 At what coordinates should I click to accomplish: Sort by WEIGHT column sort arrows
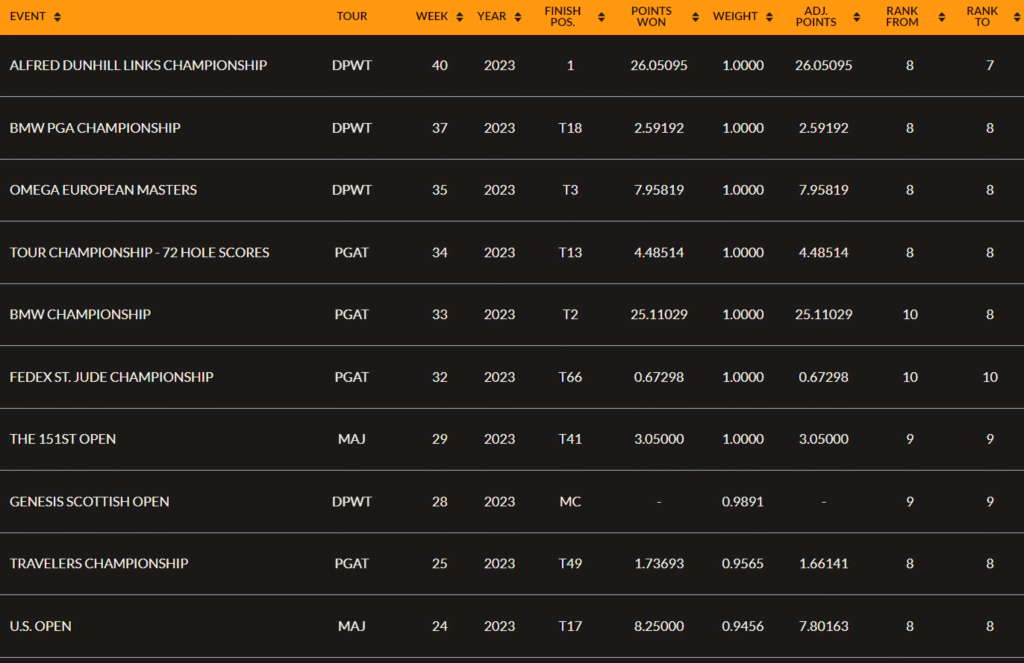[769, 17]
